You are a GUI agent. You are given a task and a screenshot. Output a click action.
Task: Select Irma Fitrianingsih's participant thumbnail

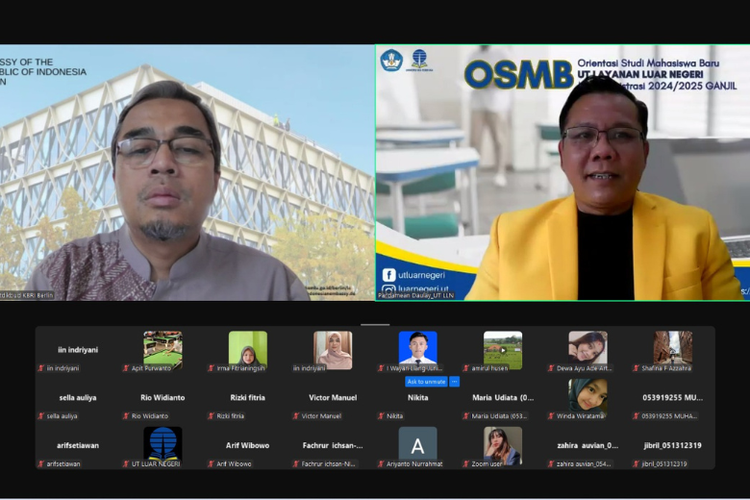[x=247, y=349]
